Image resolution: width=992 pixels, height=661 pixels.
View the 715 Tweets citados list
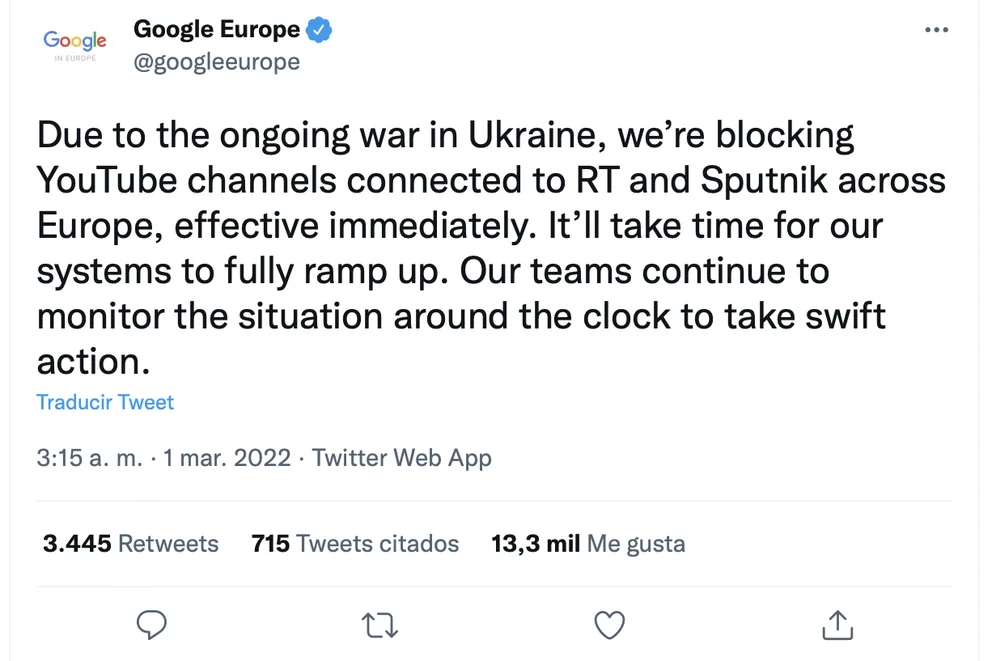coord(355,544)
